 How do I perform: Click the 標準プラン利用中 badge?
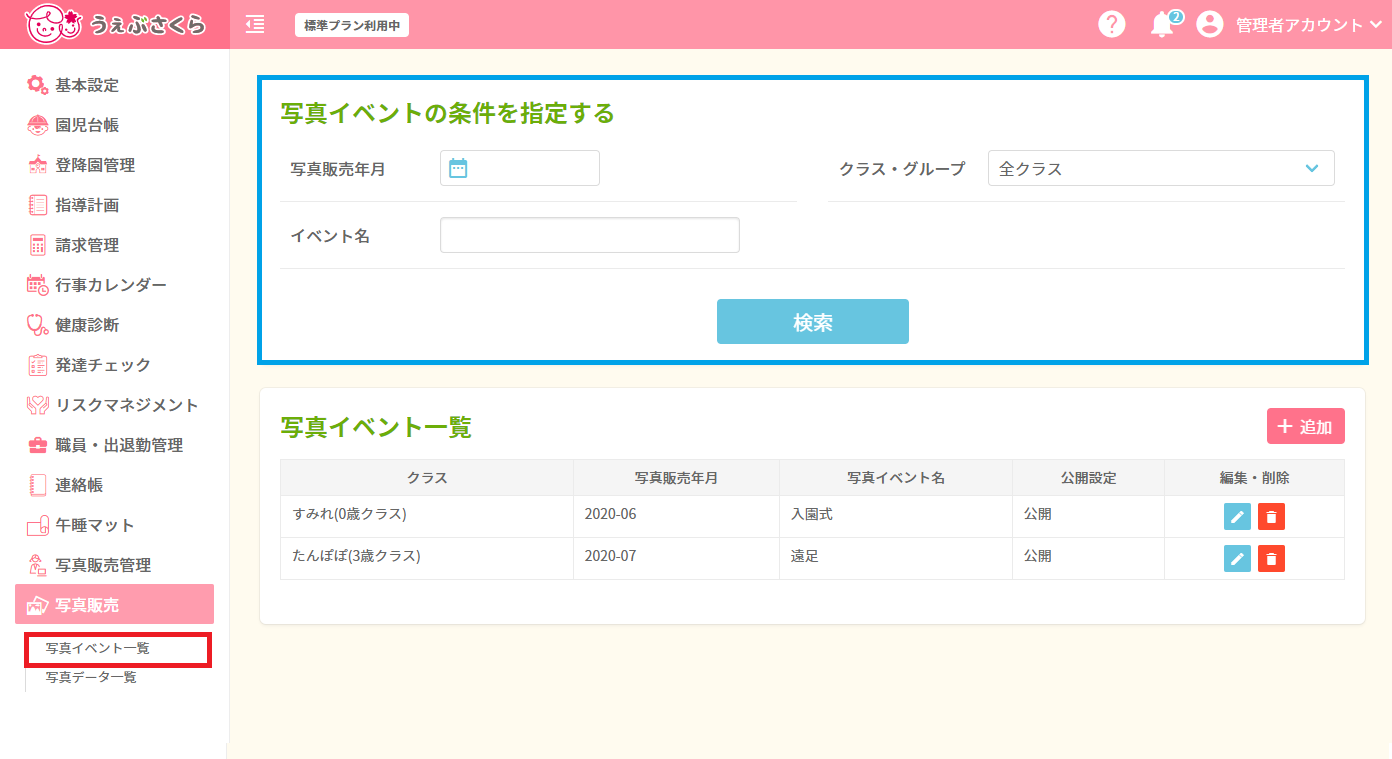tap(352, 25)
